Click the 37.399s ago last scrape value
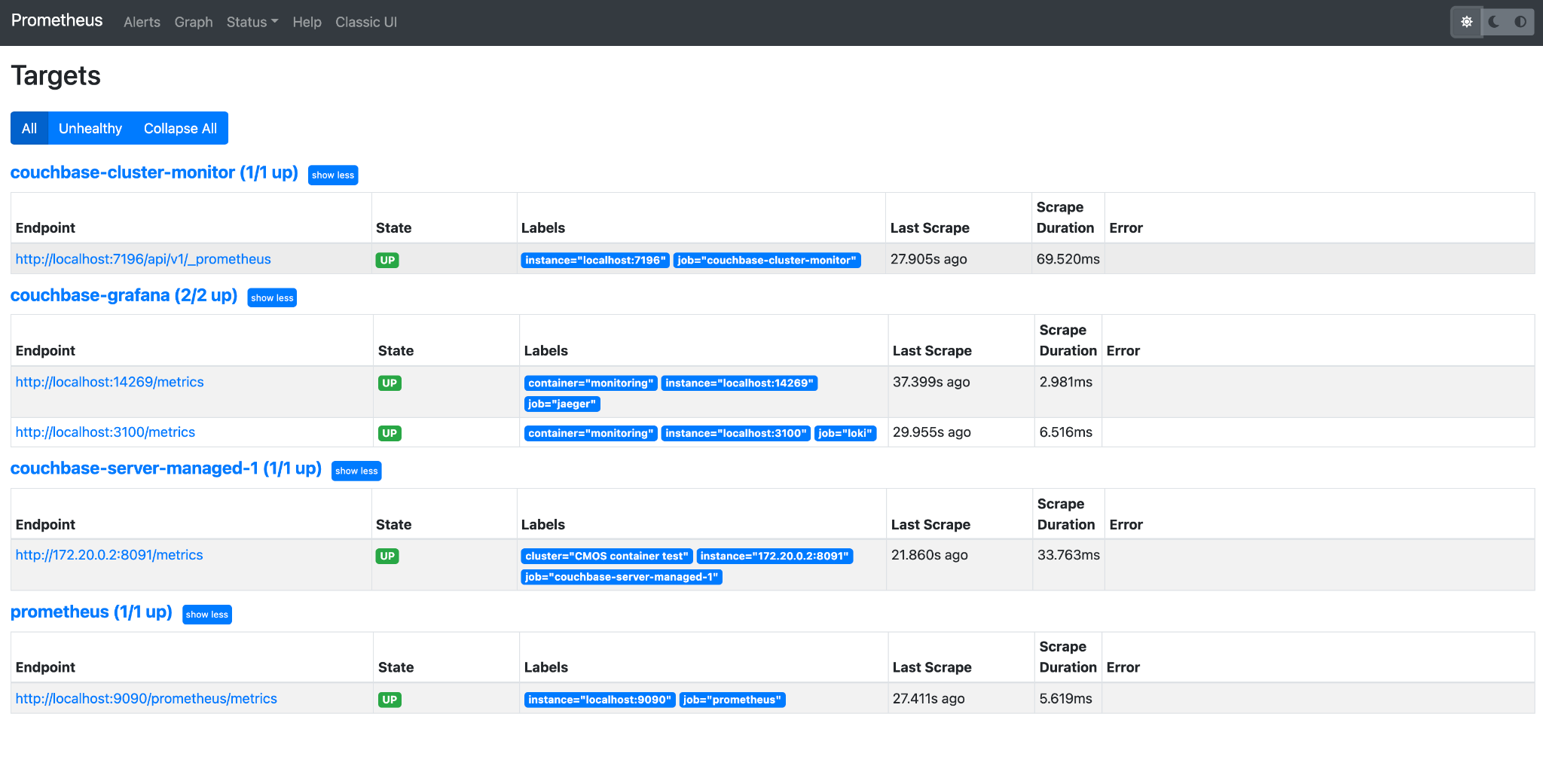This screenshot has width=1543, height=784. click(x=931, y=382)
